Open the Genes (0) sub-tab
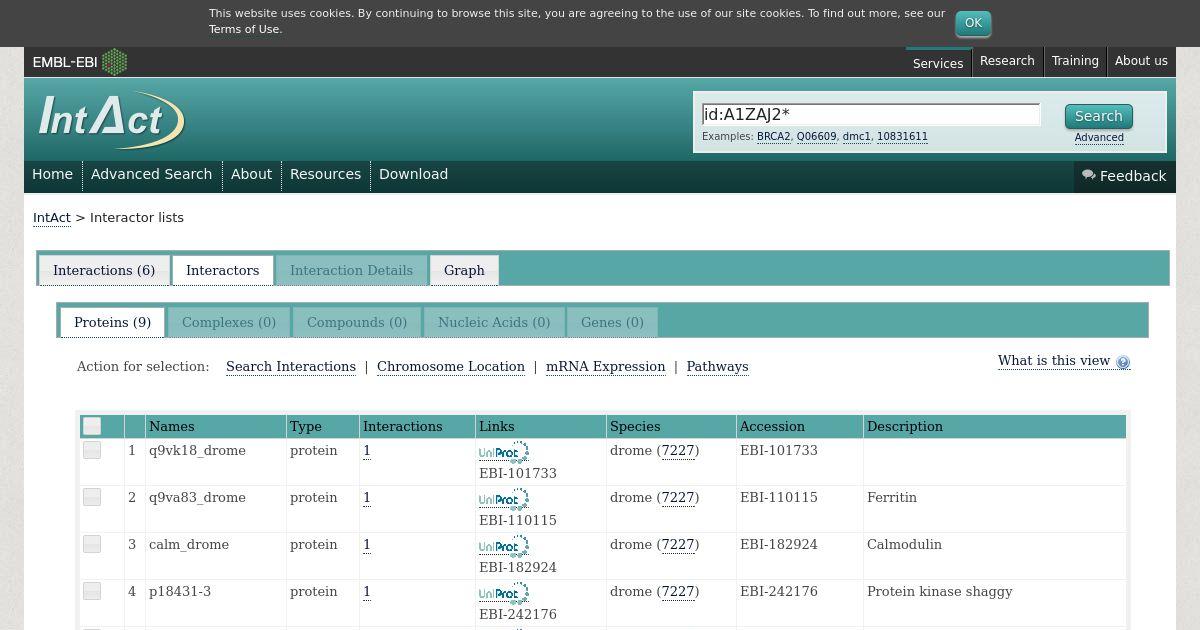The width and height of the screenshot is (1200, 630). [612, 322]
